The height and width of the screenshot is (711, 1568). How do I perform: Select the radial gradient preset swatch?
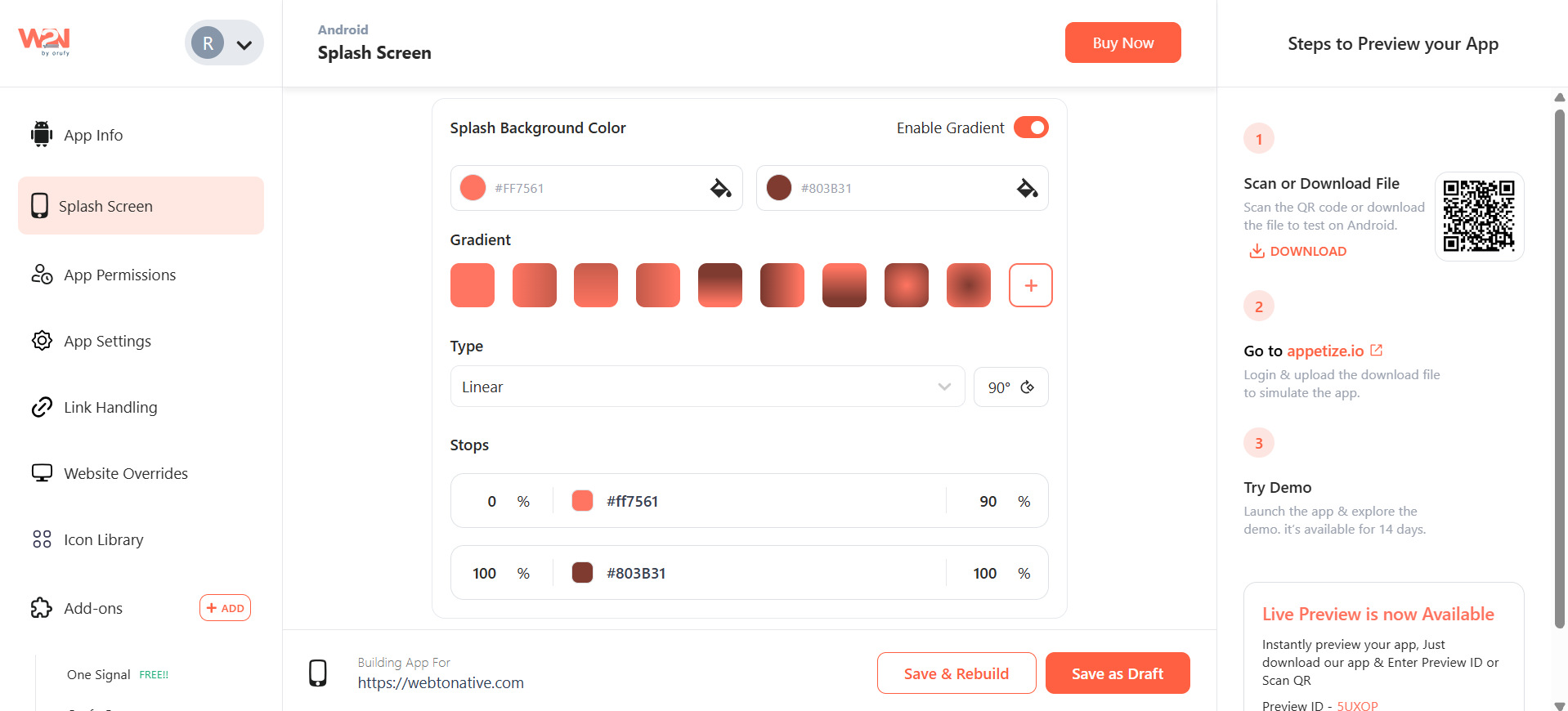pyautogui.click(x=906, y=285)
